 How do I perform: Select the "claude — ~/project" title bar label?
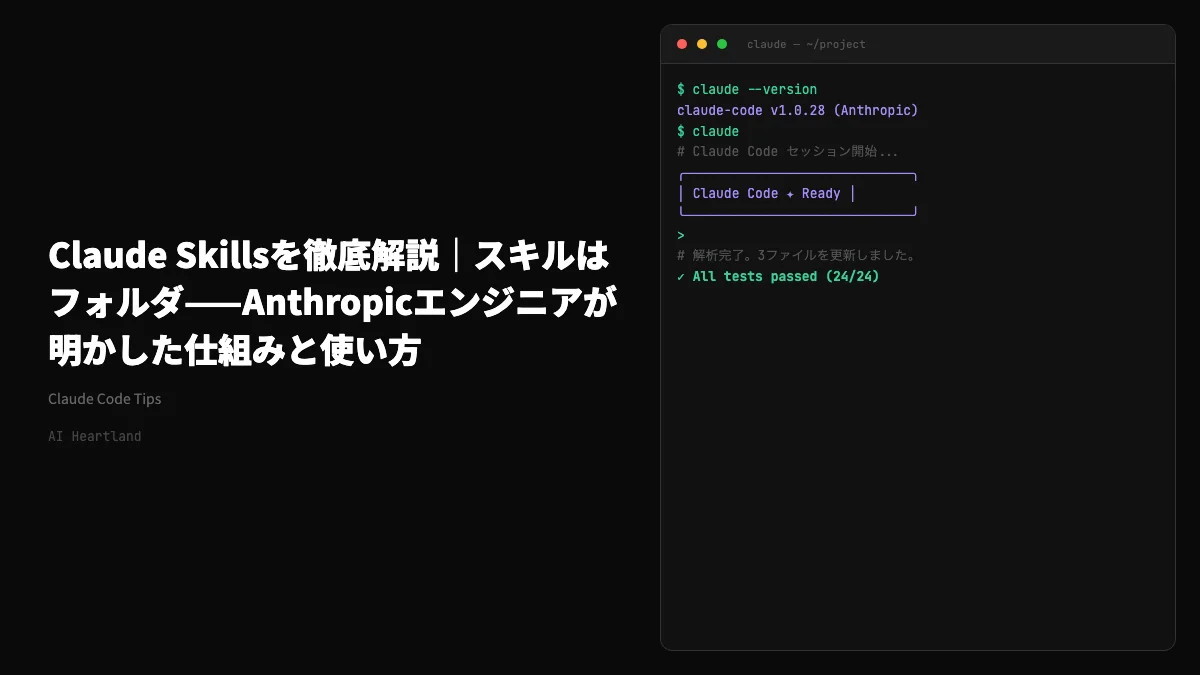pos(807,44)
